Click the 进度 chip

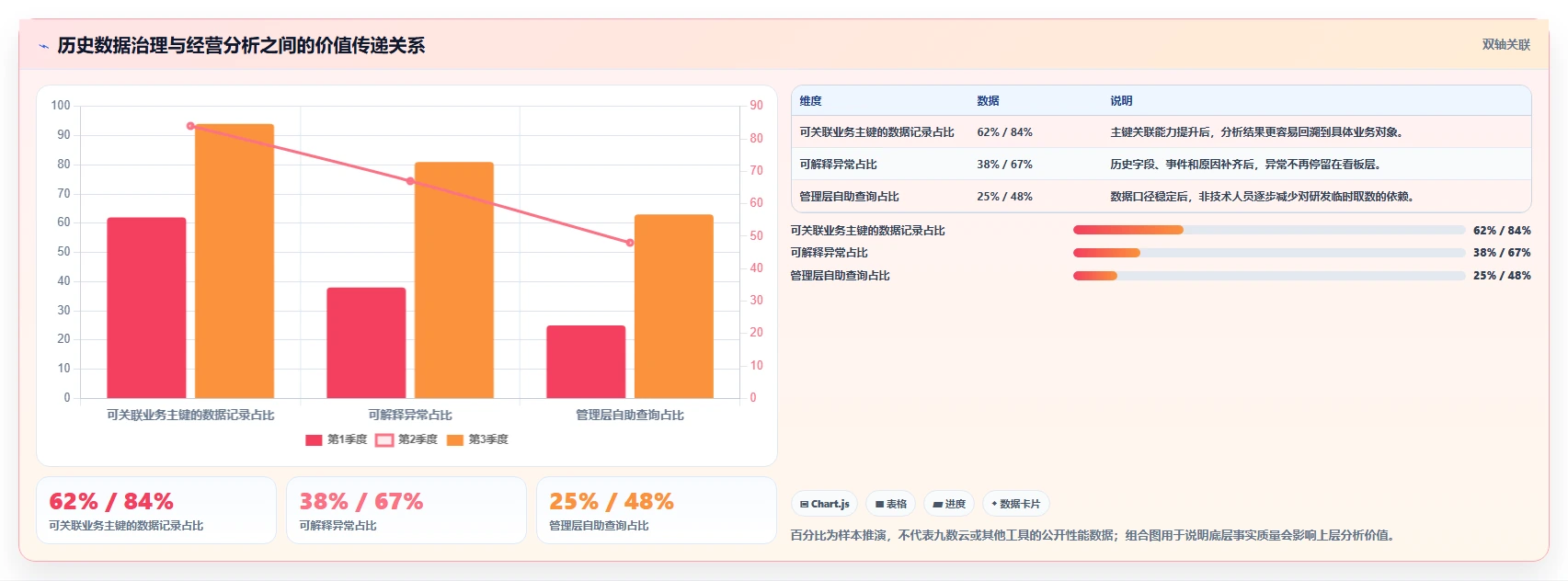tap(948, 504)
